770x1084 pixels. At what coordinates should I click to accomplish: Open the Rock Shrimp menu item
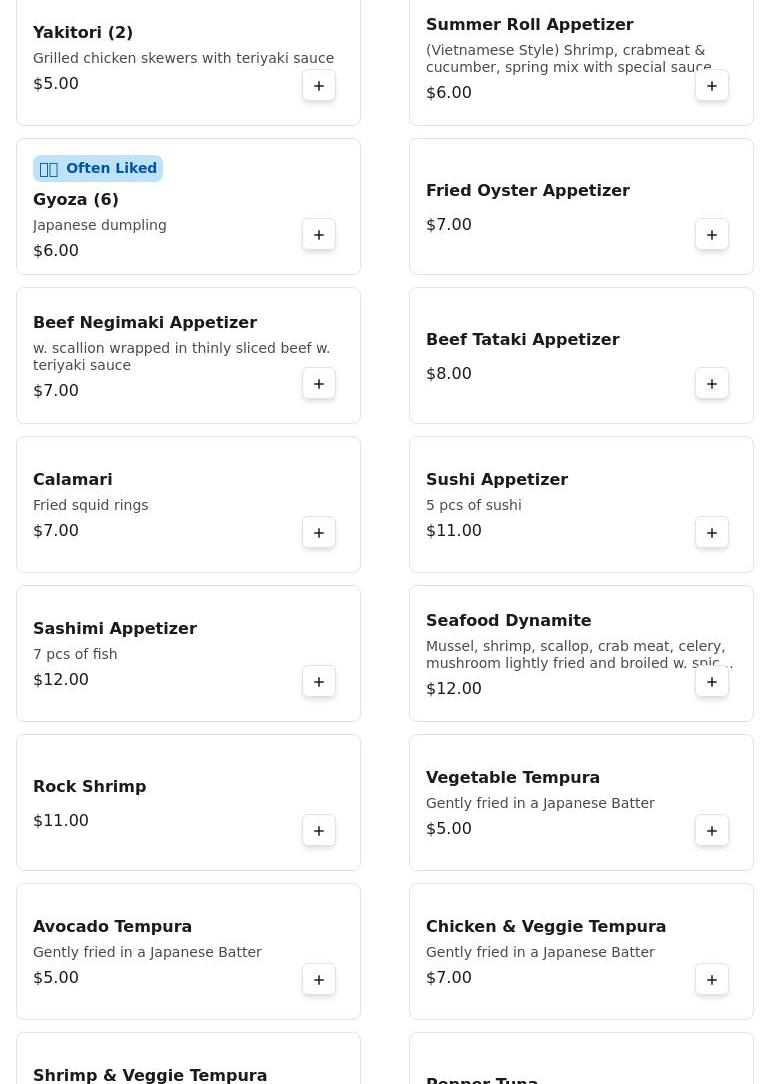pos(90,787)
